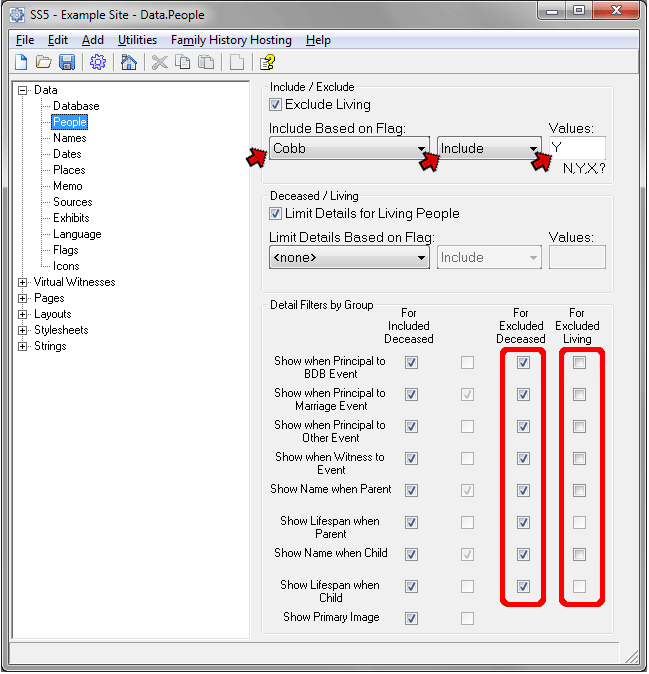Screen dimensions: 649x674
Task: Toggle Limit Details for Living People
Action: pyautogui.click(x=276, y=214)
